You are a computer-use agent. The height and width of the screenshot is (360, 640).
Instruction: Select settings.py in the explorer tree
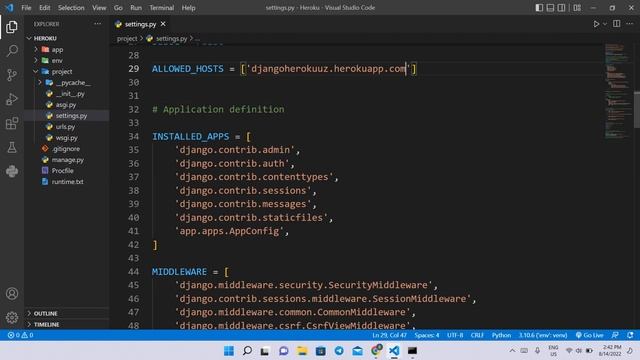67,116
